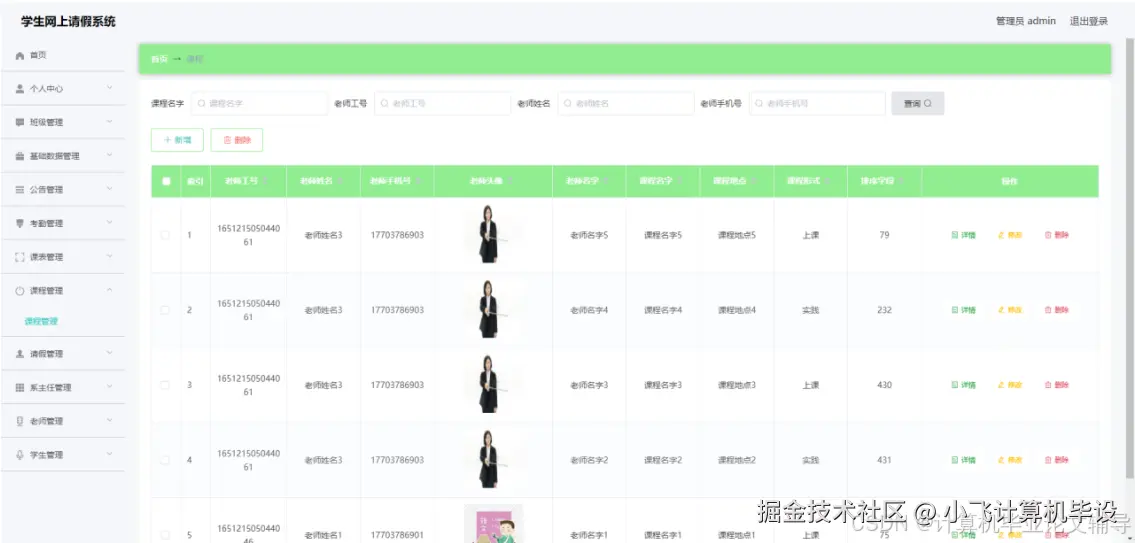The image size is (1135, 543).
Task: Click 删除 for the 课程名字2 row
Action: (x=1057, y=460)
